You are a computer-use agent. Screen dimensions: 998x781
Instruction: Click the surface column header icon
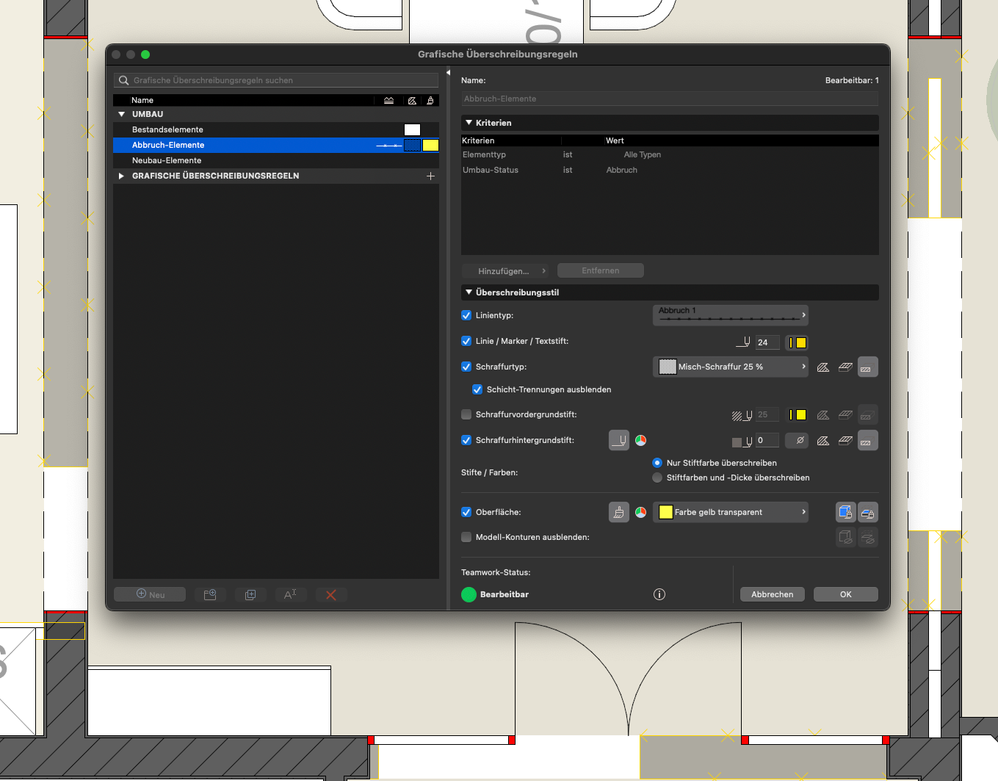coord(430,100)
